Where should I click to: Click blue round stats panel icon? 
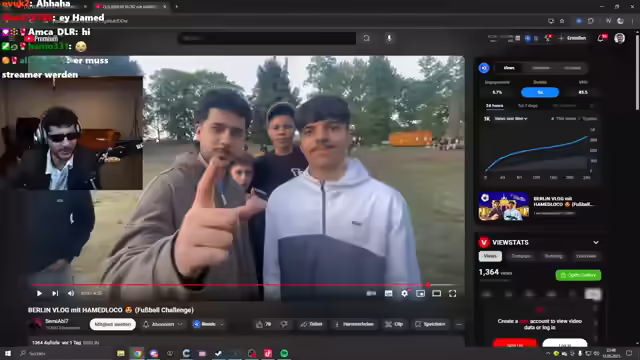pos(484,68)
